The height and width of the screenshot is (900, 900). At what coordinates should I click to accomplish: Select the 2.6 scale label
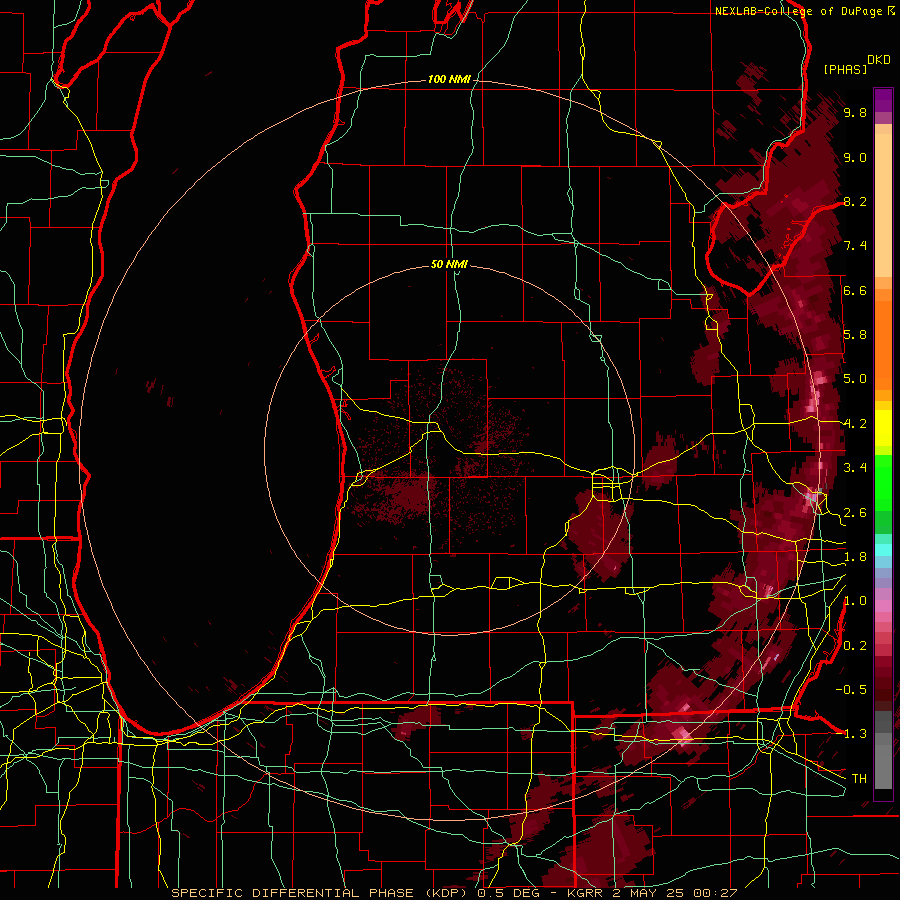click(x=855, y=513)
